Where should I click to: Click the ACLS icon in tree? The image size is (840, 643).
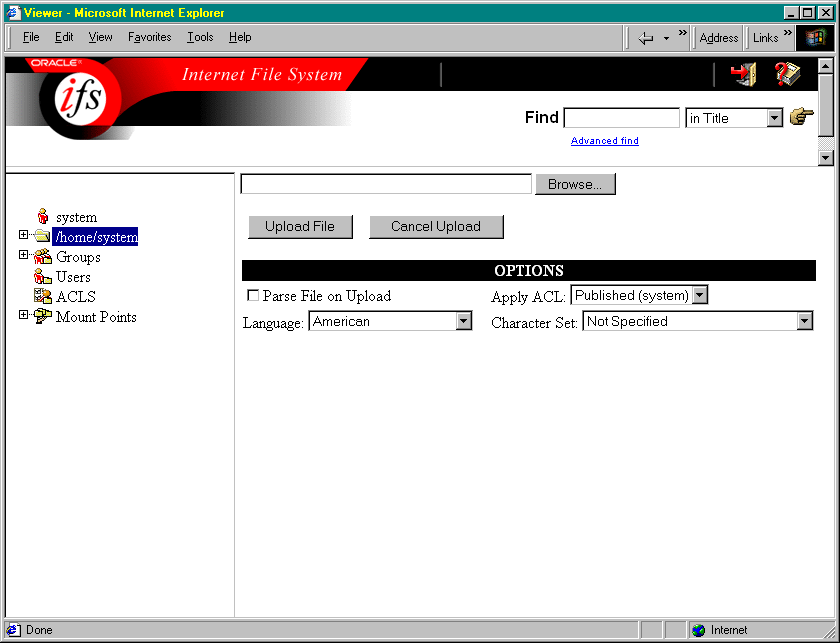click(42, 296)
